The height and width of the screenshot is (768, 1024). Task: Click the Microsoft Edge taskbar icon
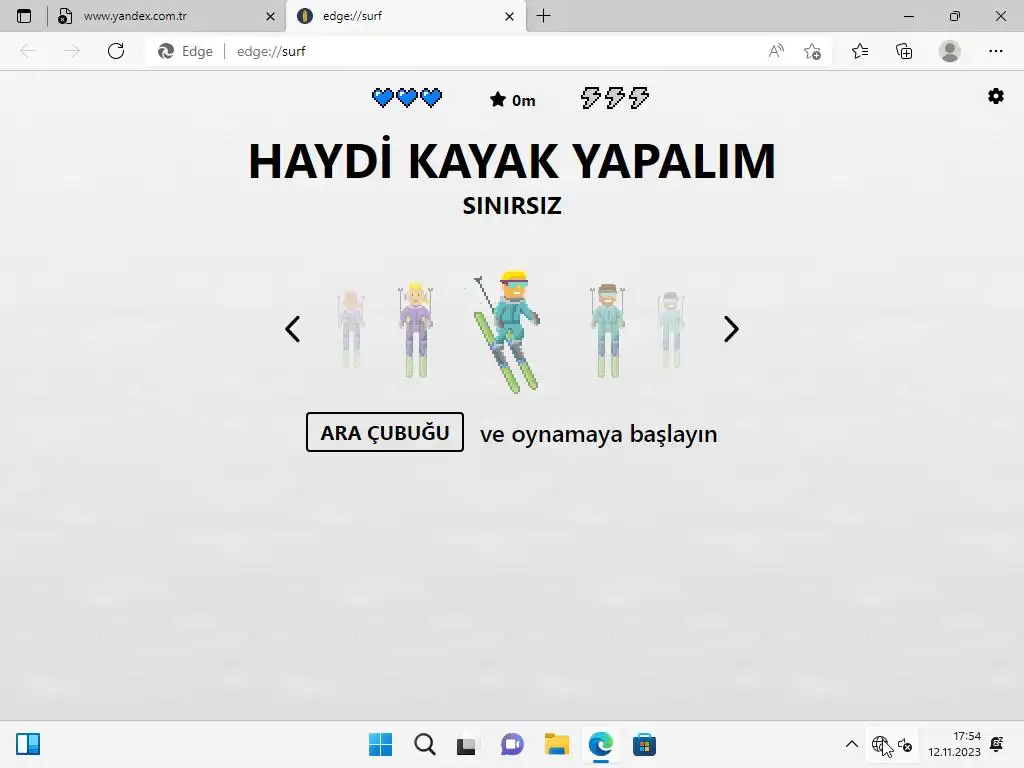601,744
